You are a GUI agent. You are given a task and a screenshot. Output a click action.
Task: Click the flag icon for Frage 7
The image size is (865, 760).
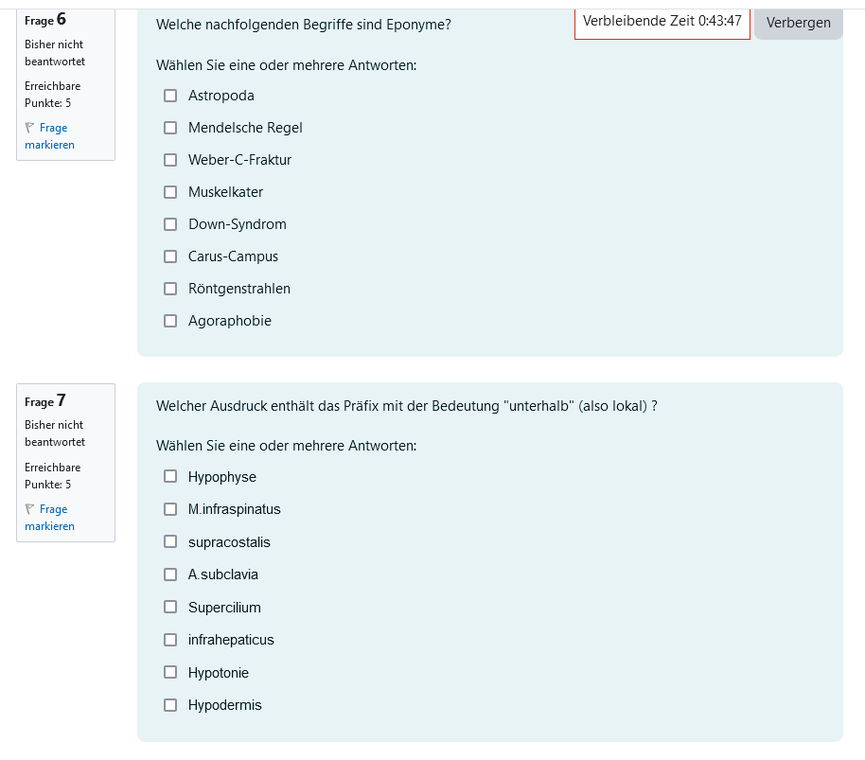[x=30, y=509]
